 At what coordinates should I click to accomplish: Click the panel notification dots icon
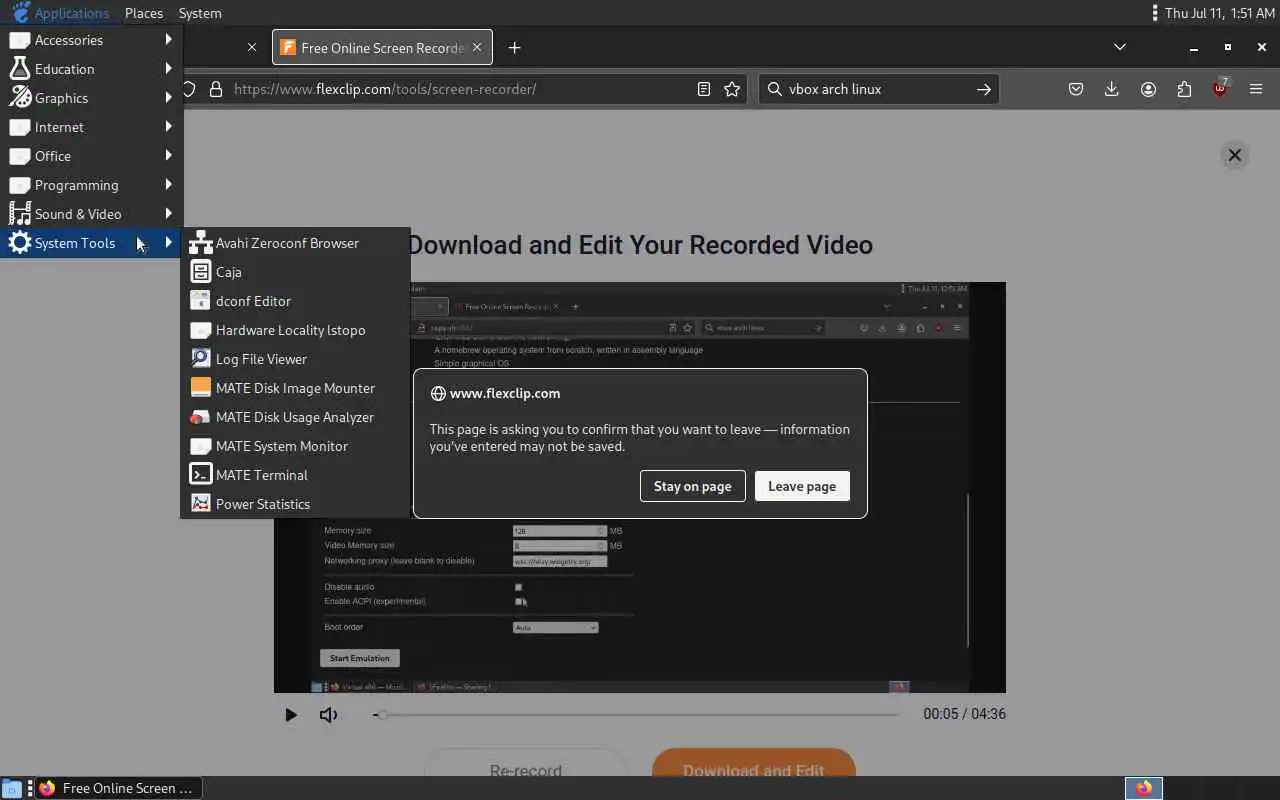[1155, 13]
